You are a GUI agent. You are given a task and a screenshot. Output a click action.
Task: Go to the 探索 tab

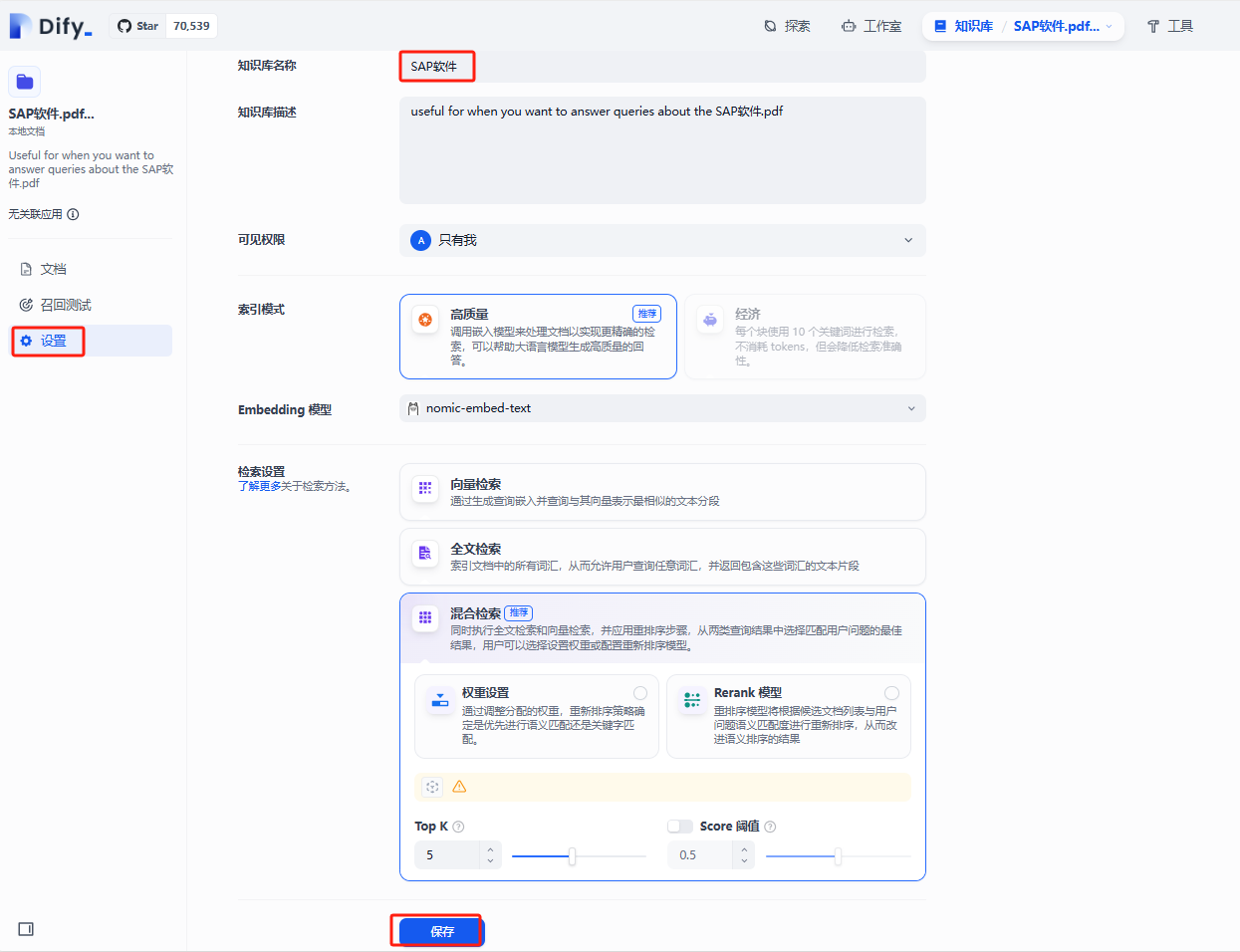[x=787, y=26]
